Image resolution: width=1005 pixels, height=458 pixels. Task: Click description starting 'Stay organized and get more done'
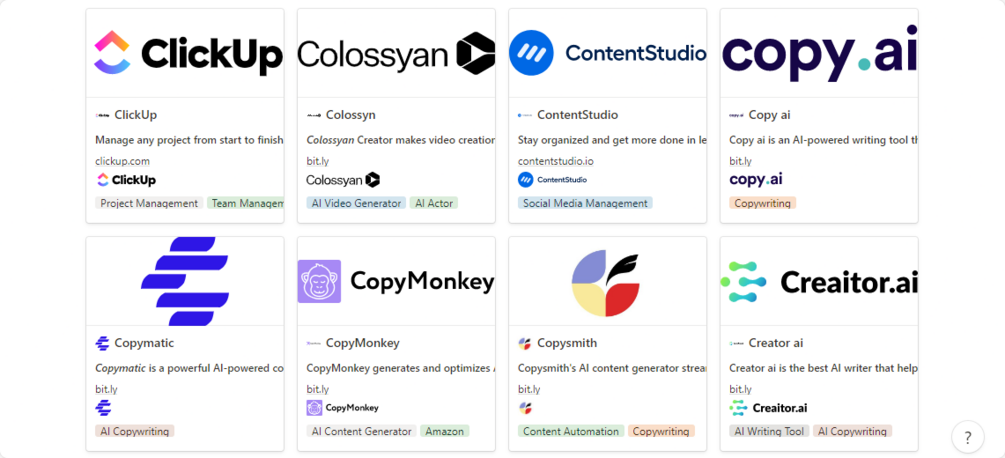click(x=612, y=140)
